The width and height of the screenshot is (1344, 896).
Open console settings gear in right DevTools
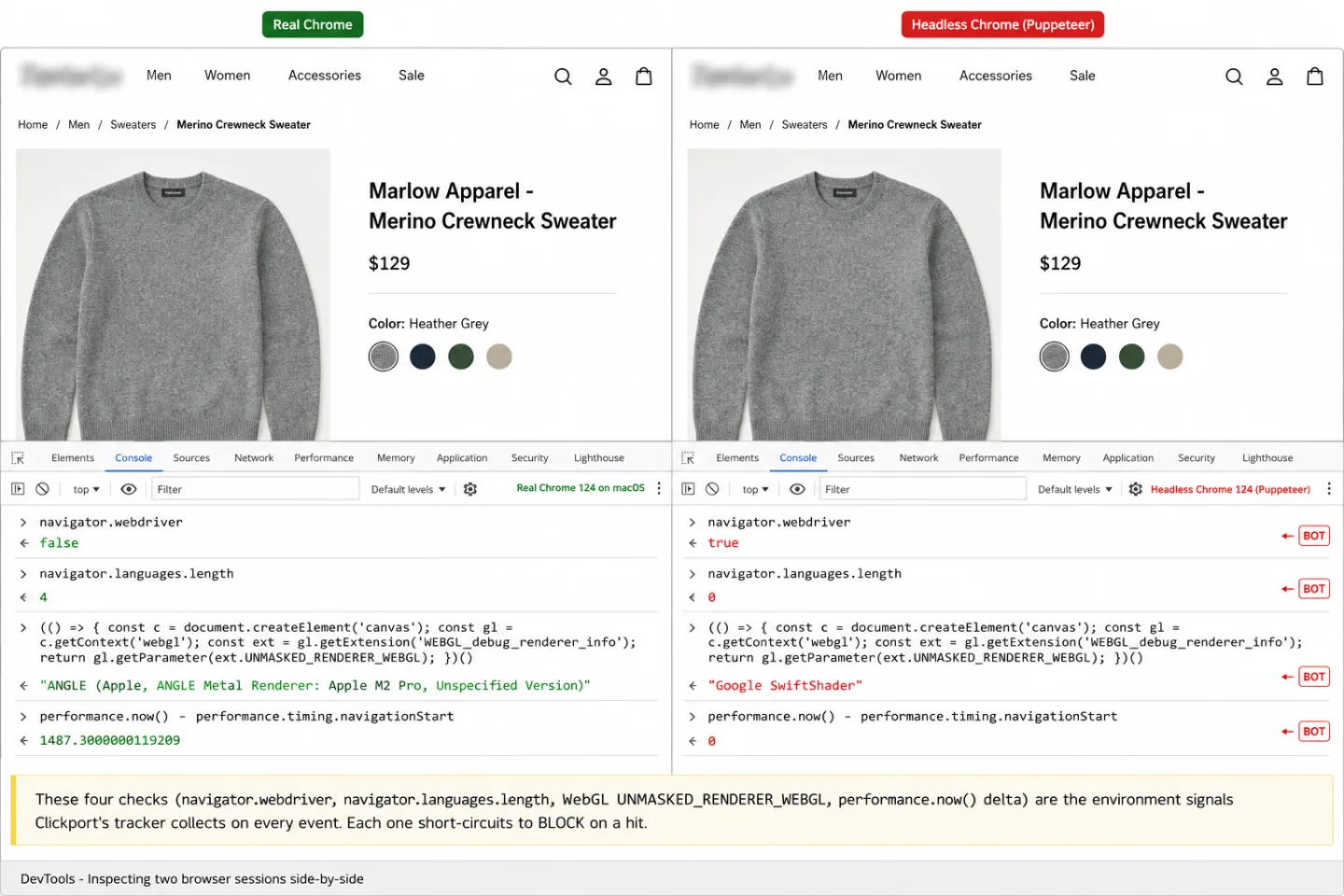1135,489
